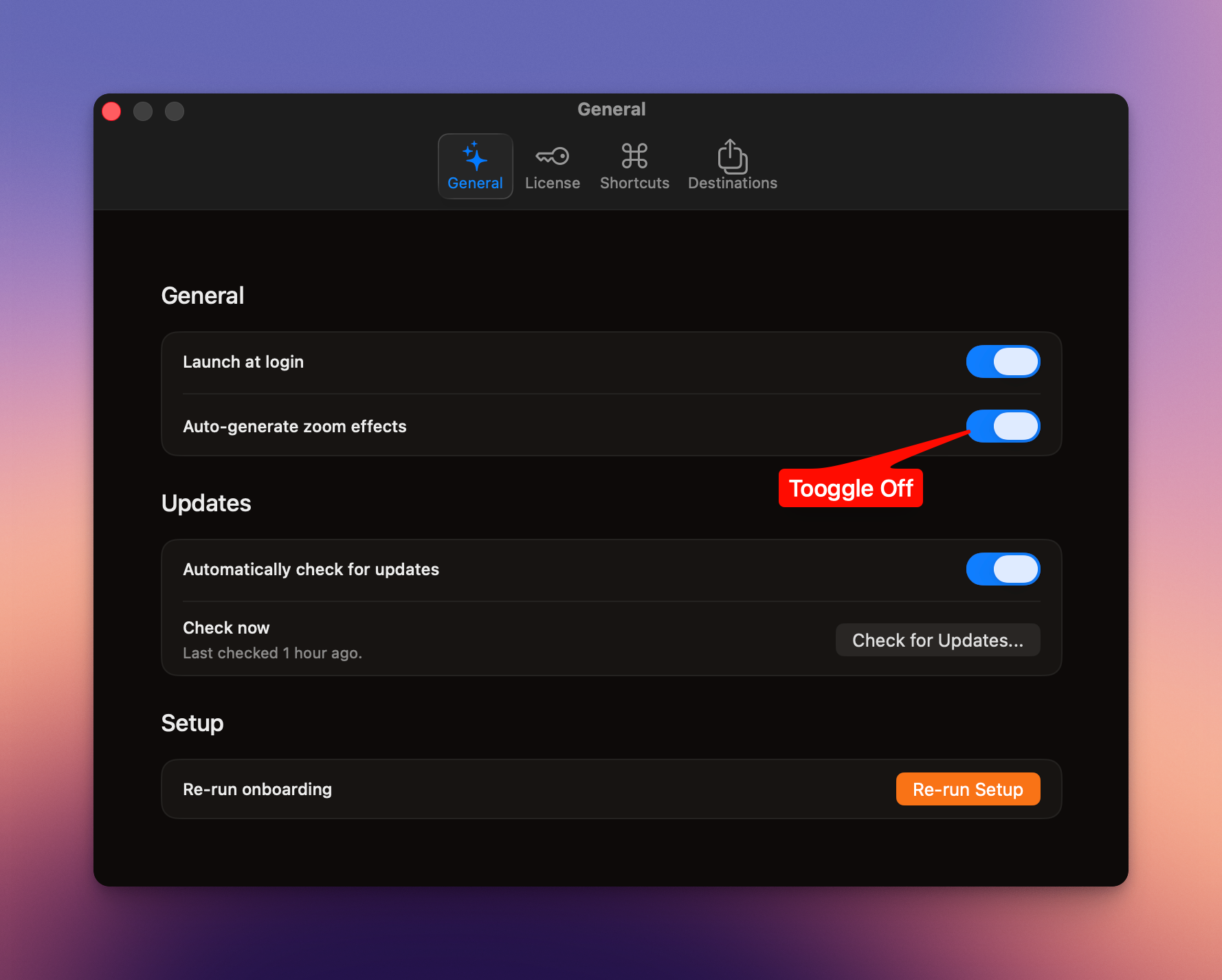The width and height of the screenshot is (1222, 980).
Task: Click the orange Re-run Setup button
Action: click(x=968, y=789)
